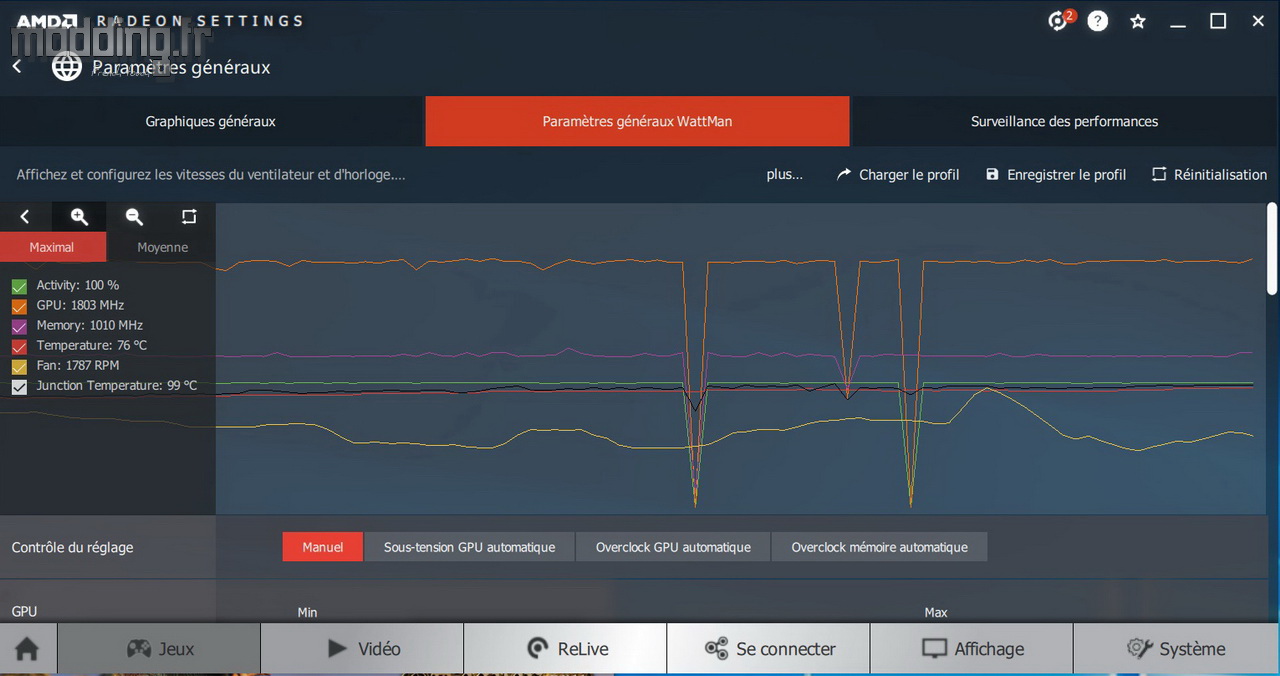This screenshot has height=676, width=1280.
Task: Toggle the Activity graph checkbox
Action: [x=19, y=286]
